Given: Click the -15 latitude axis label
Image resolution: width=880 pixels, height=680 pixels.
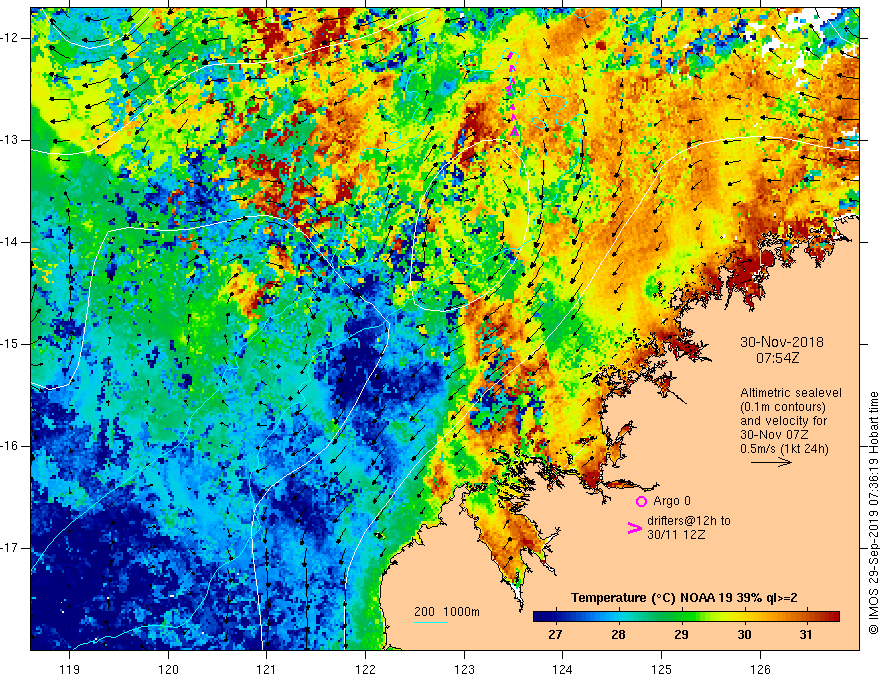Looking at the screenshot, I should click(11, 344).
